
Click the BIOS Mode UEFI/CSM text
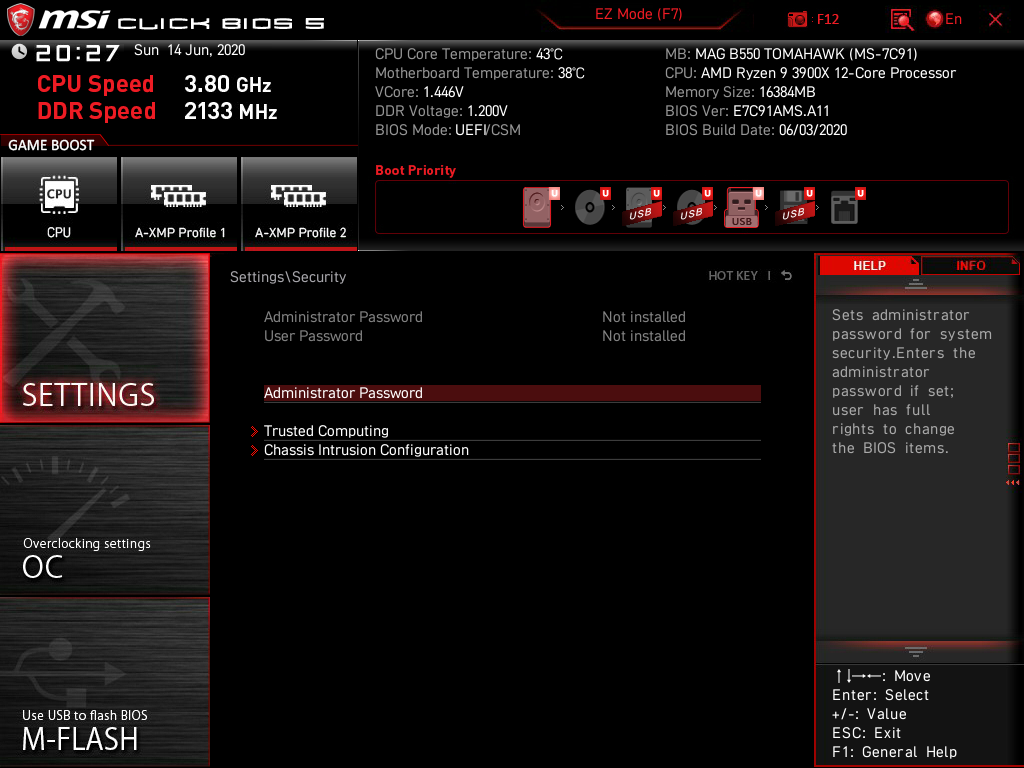448,130
